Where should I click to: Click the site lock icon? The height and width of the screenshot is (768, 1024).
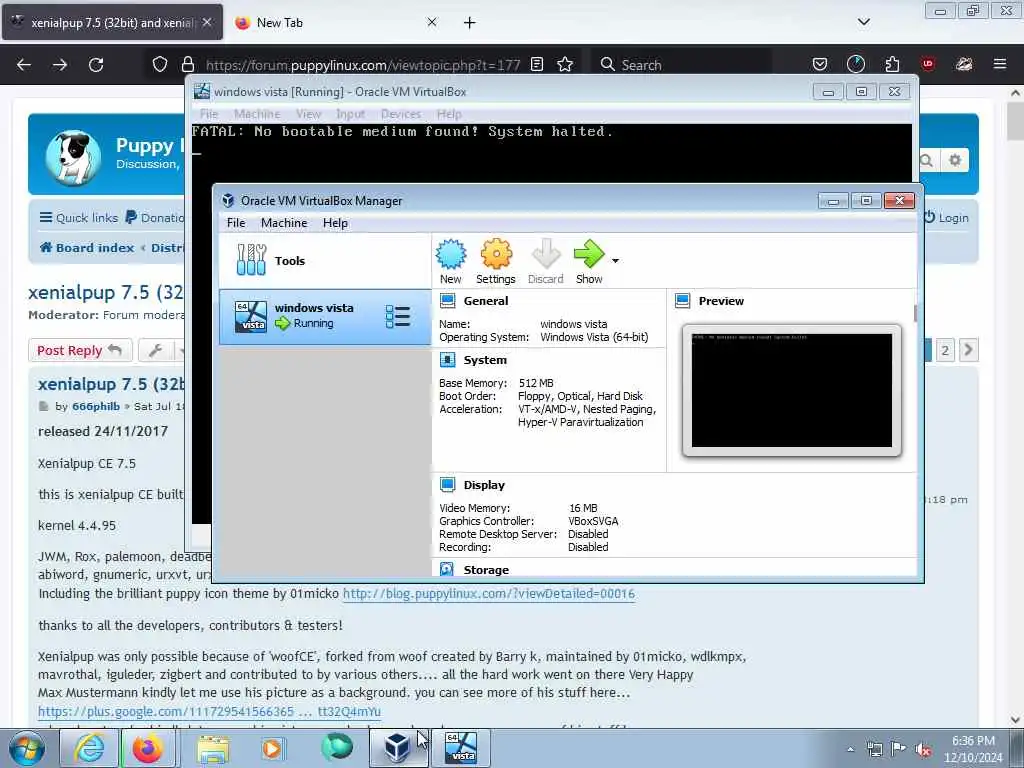tap(188, 65)
